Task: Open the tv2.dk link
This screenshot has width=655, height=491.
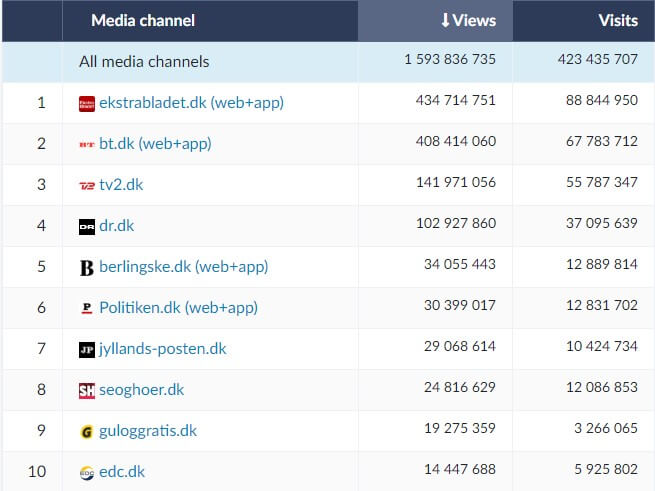Action: [121, 185]
